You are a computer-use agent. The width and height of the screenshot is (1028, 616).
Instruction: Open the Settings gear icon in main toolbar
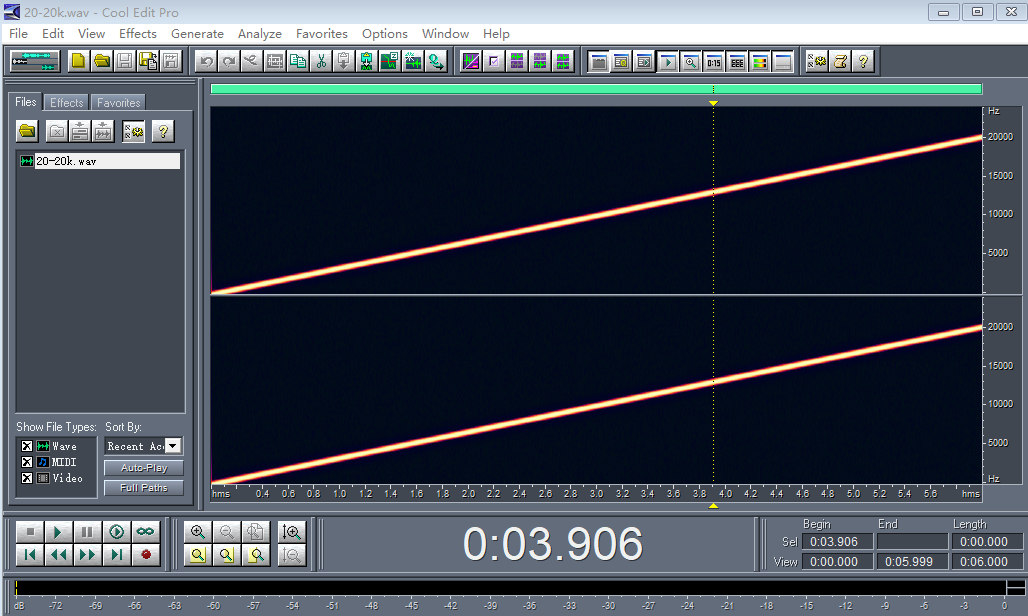[x=817, y=62]
